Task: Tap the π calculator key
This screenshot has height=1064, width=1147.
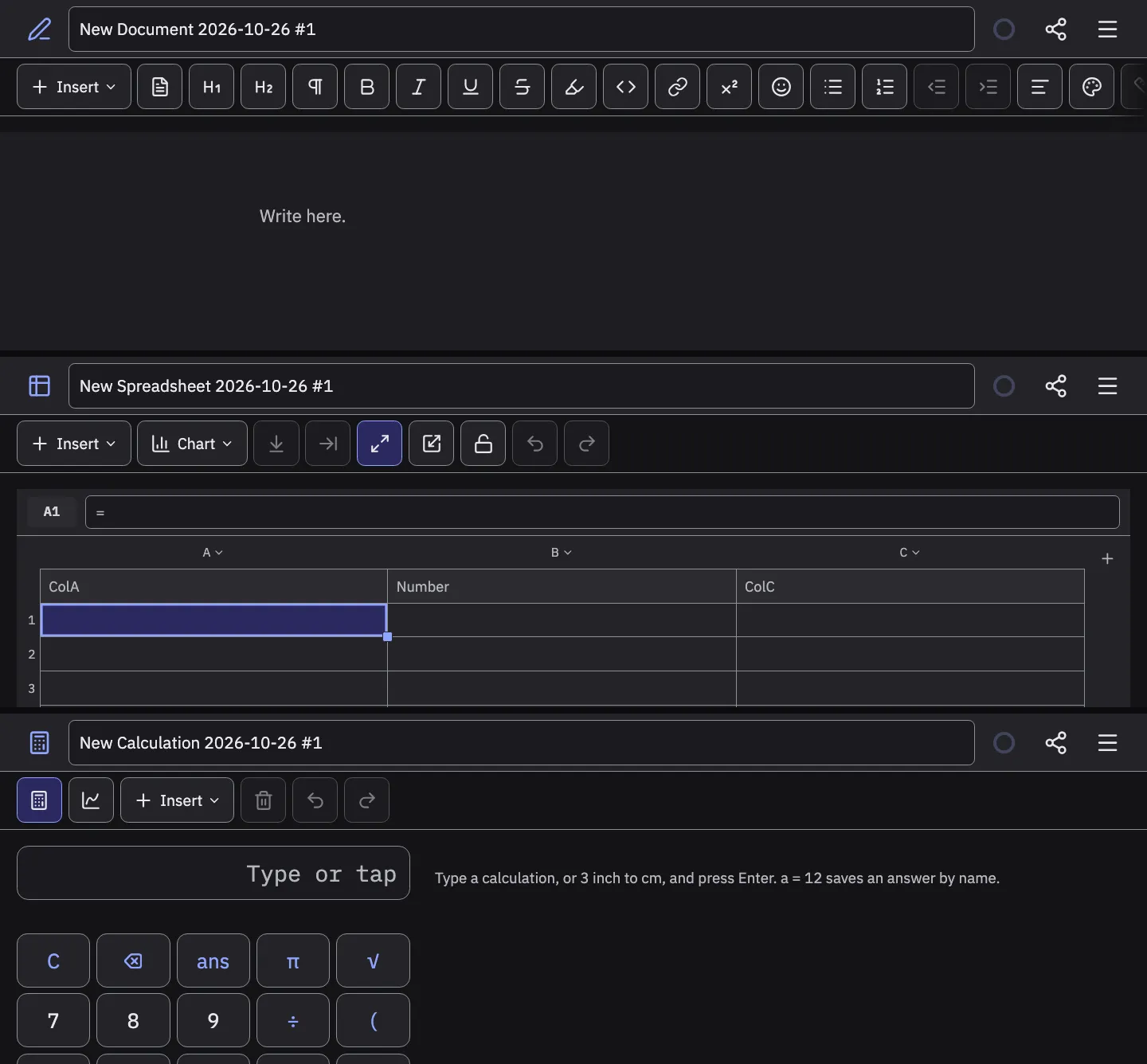Action: (x=293, y=961)
